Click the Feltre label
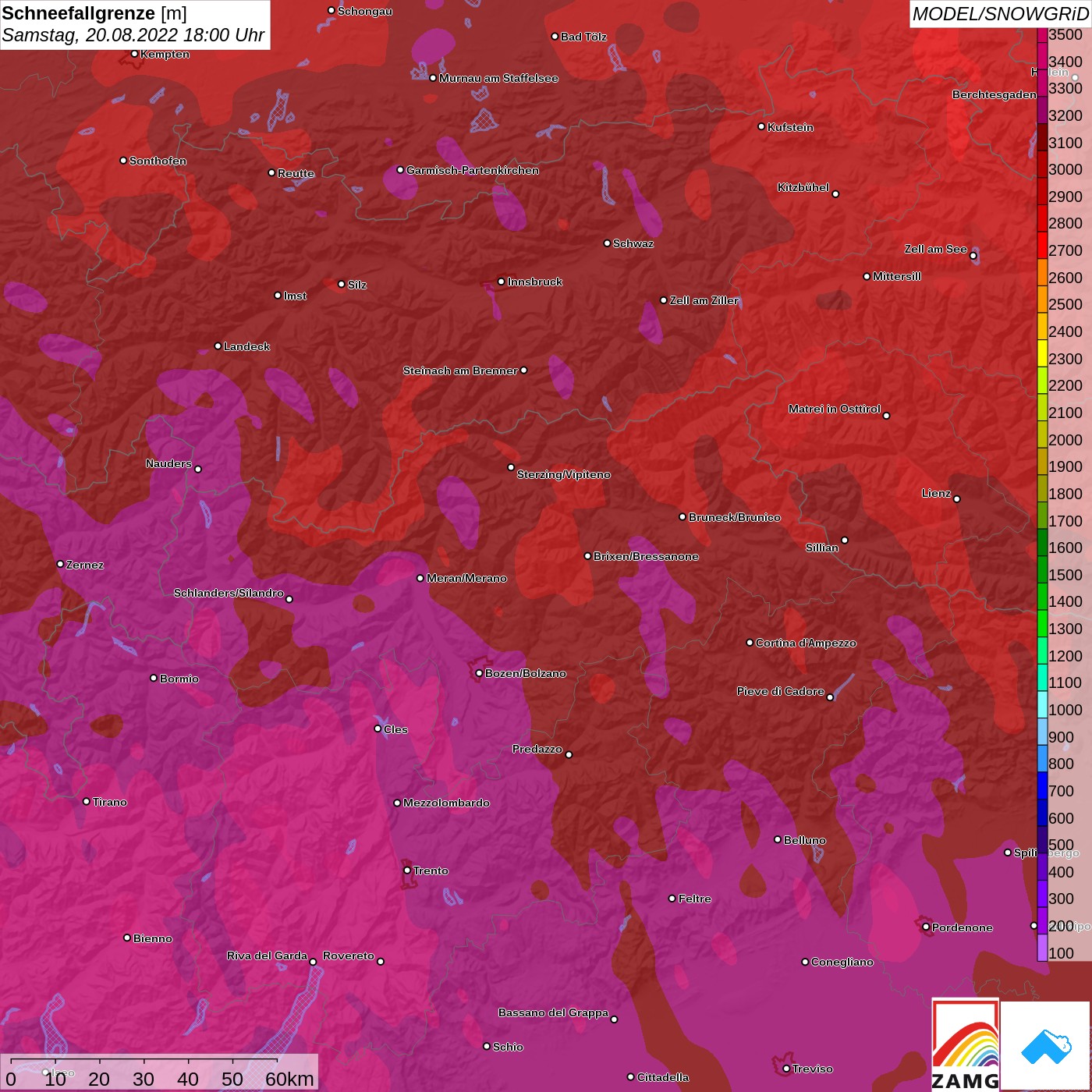1092x1092 pixels. click(694, 899)
